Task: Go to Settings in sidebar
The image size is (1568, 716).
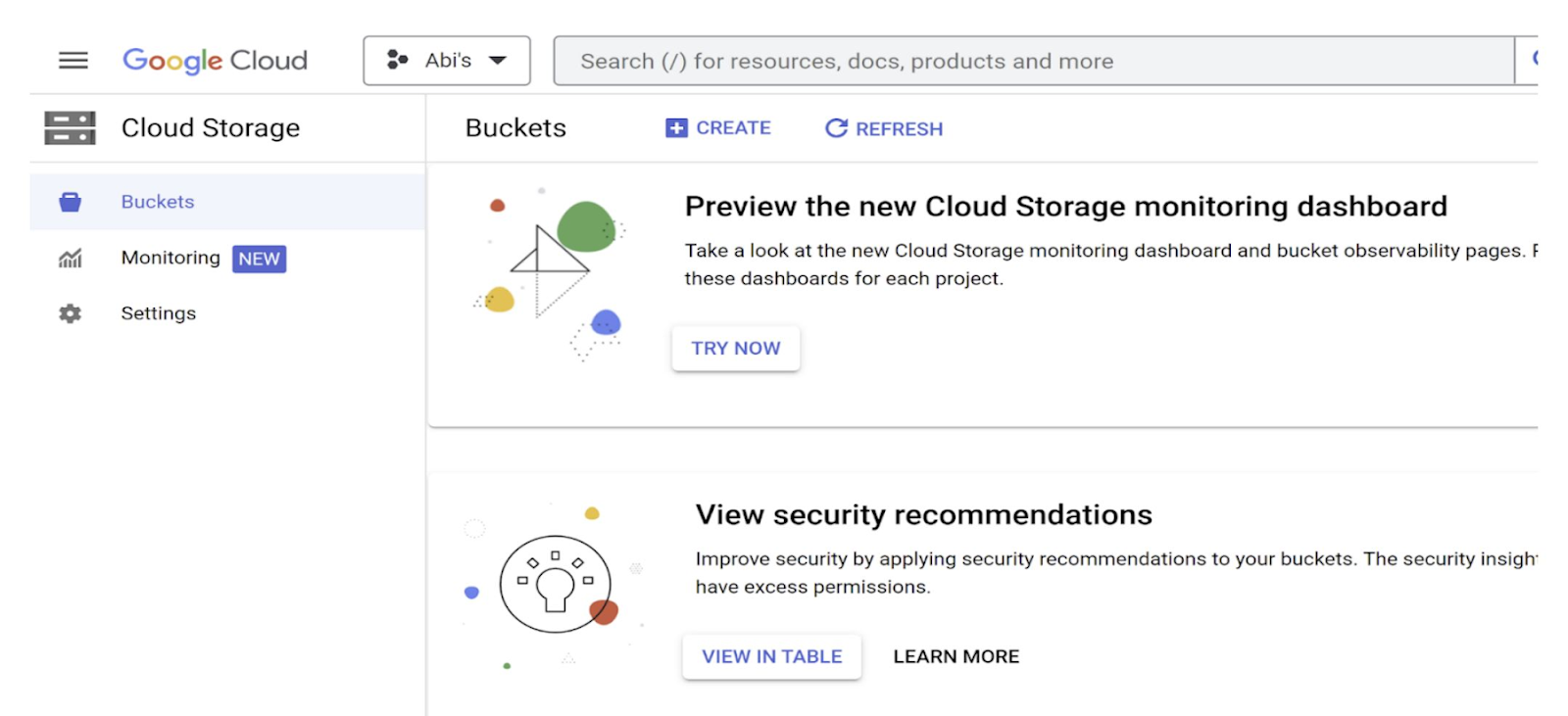Action: [x=158, y=313]
